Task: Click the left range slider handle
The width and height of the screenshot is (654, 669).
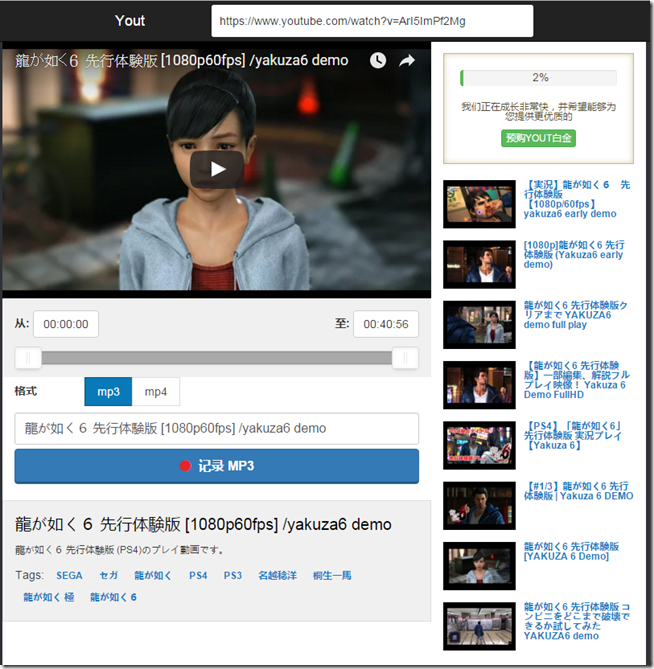Action: pos(28,358)
